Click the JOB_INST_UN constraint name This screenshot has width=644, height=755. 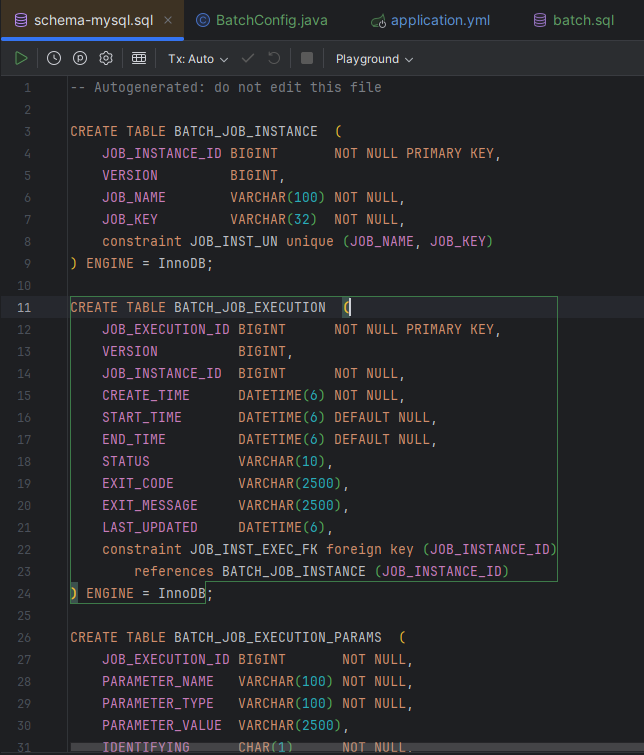234,242
